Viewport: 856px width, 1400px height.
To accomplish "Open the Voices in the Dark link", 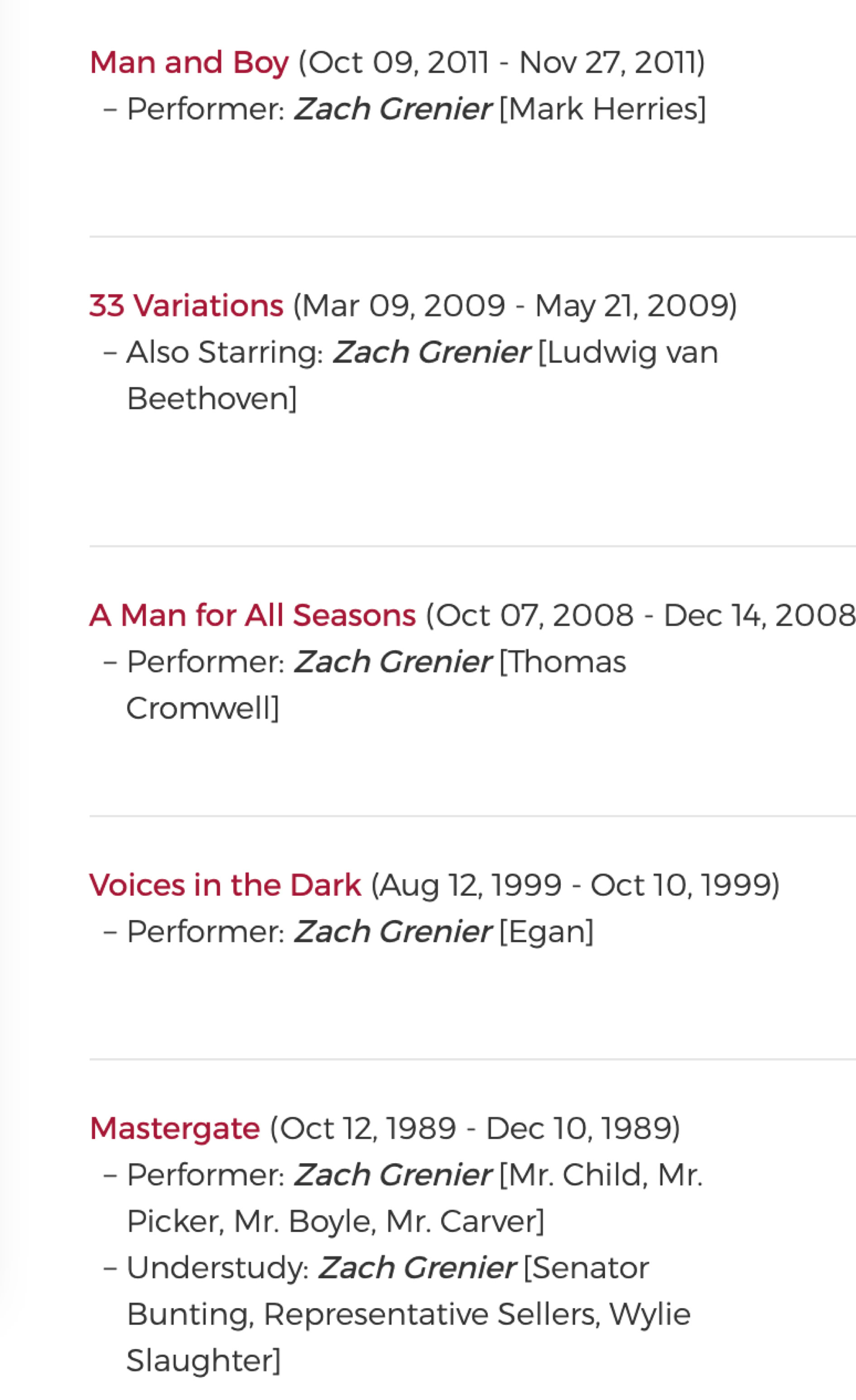I will 225,885.
